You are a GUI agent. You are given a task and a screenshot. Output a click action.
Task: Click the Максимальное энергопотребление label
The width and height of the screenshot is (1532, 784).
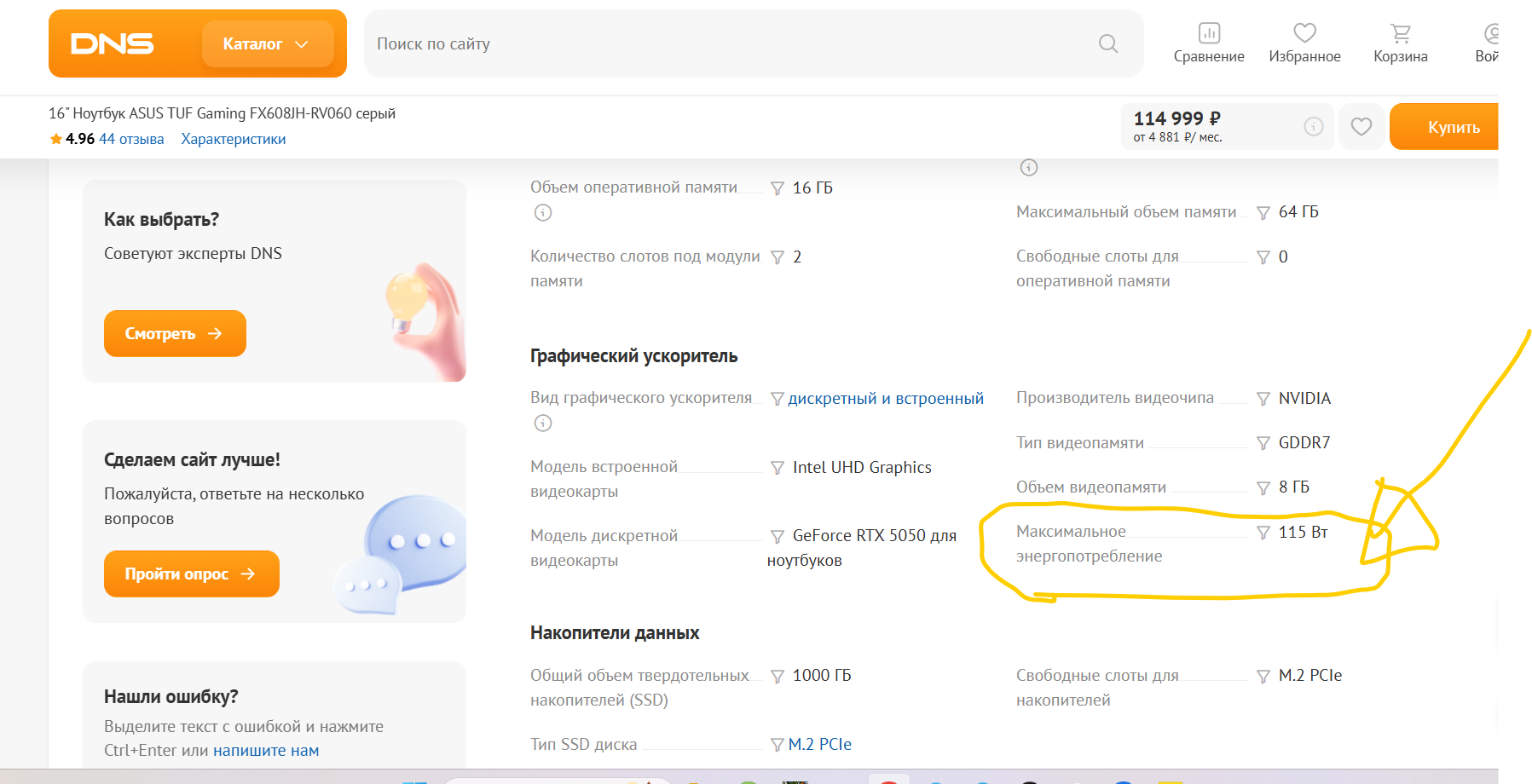point(1089,544)
